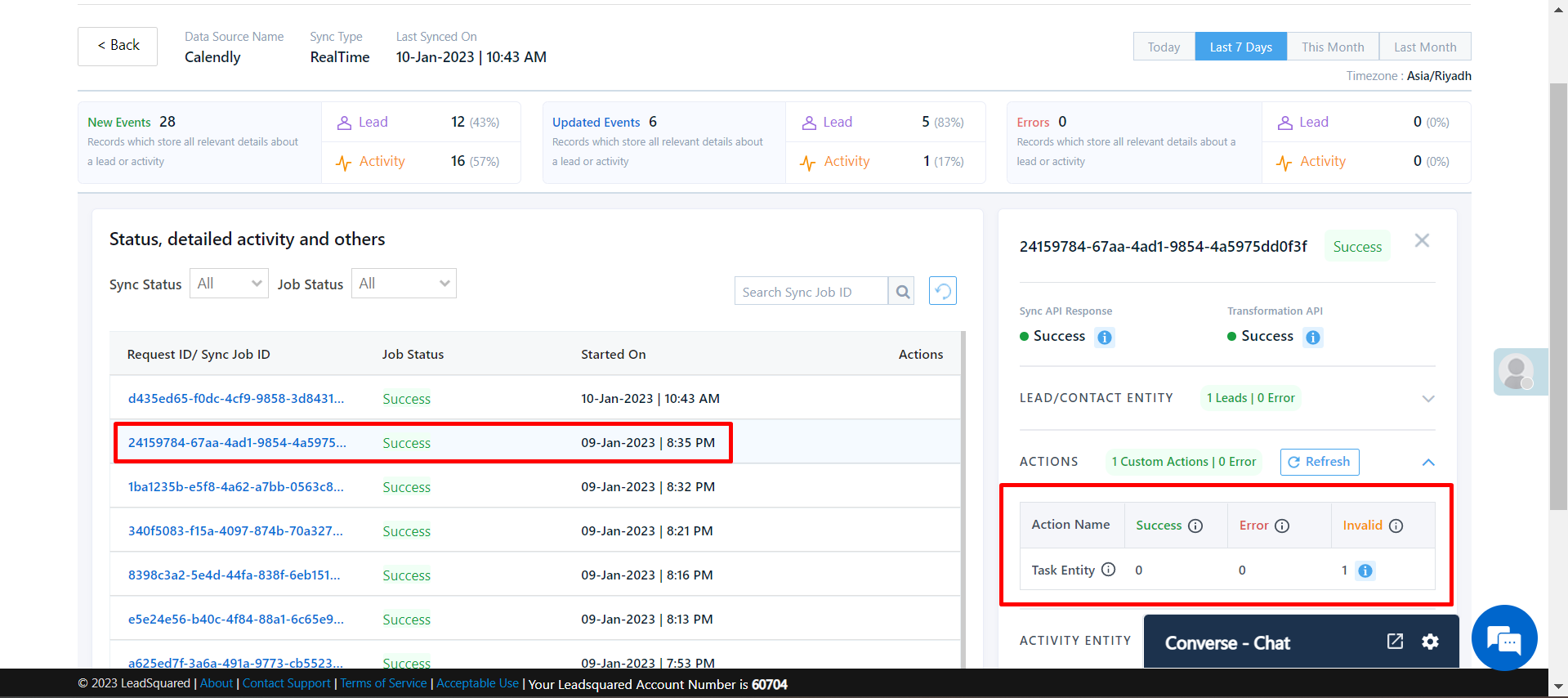Close the sync job details panel
Viewport: 1568px width, 698px height.
pyautogui.click(x=1422, y=240)
